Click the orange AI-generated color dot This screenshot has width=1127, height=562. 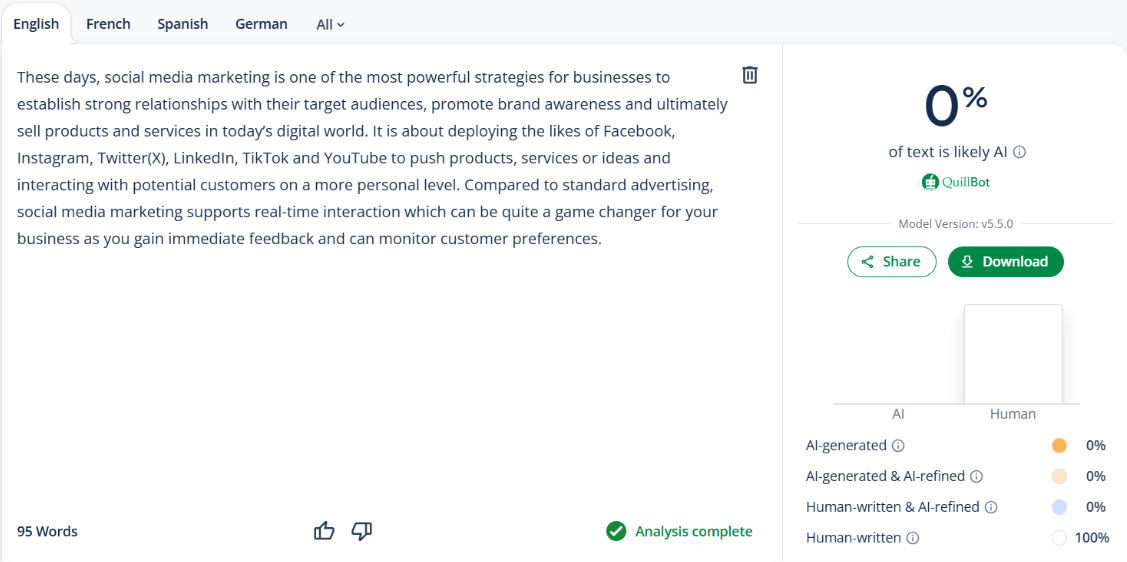point(1060,446)
